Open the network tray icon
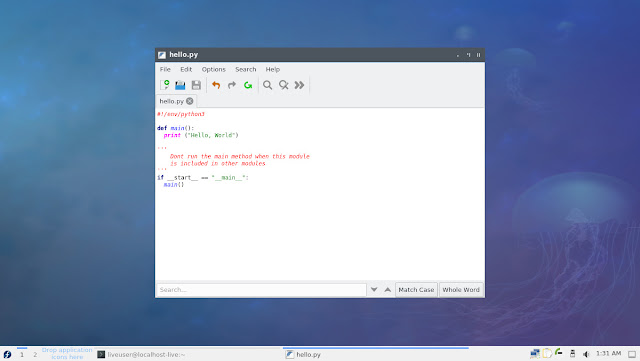This screenshot has width=640, height=361. (x=535, y=354)
